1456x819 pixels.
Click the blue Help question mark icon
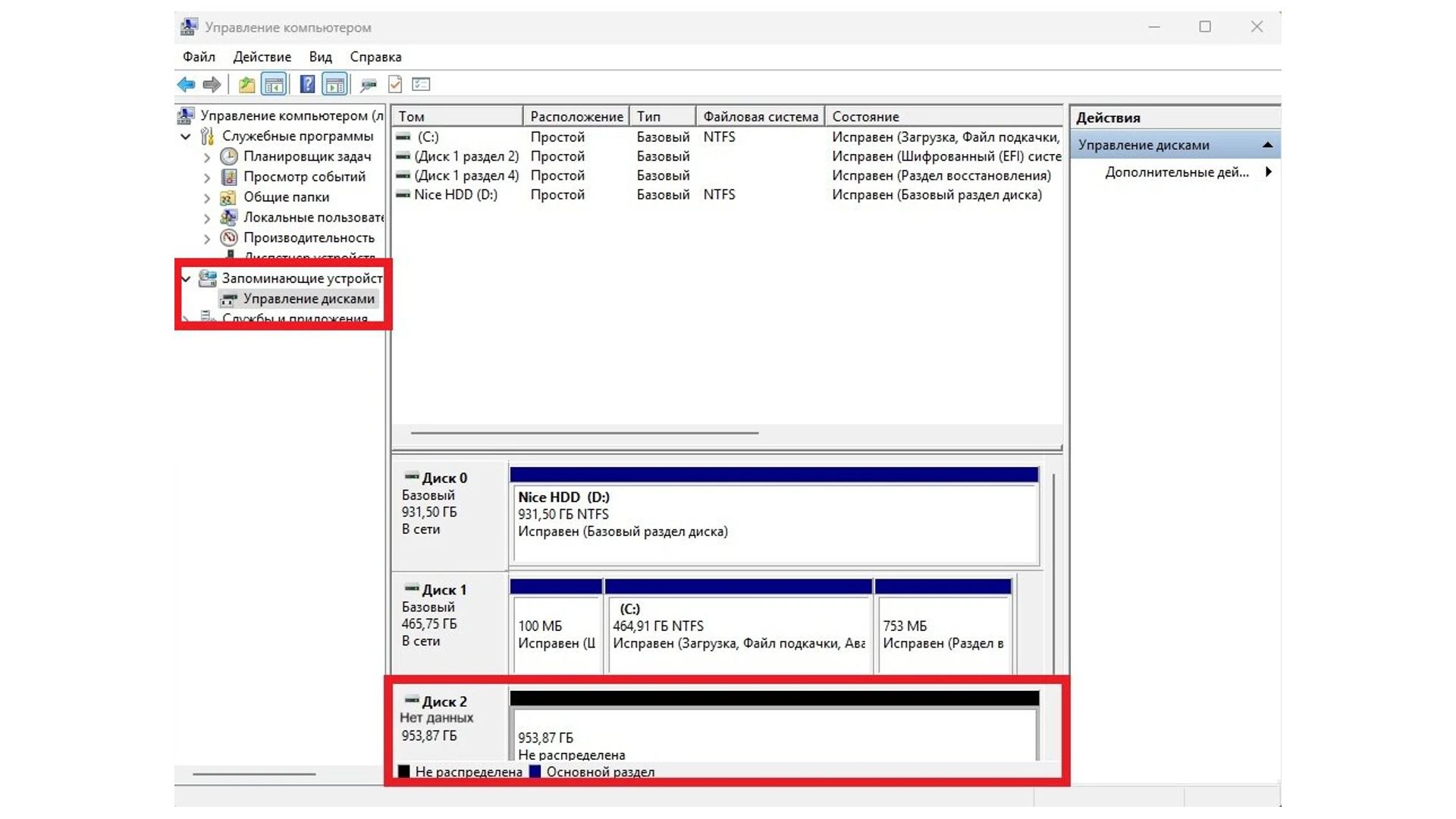[307, 84]
